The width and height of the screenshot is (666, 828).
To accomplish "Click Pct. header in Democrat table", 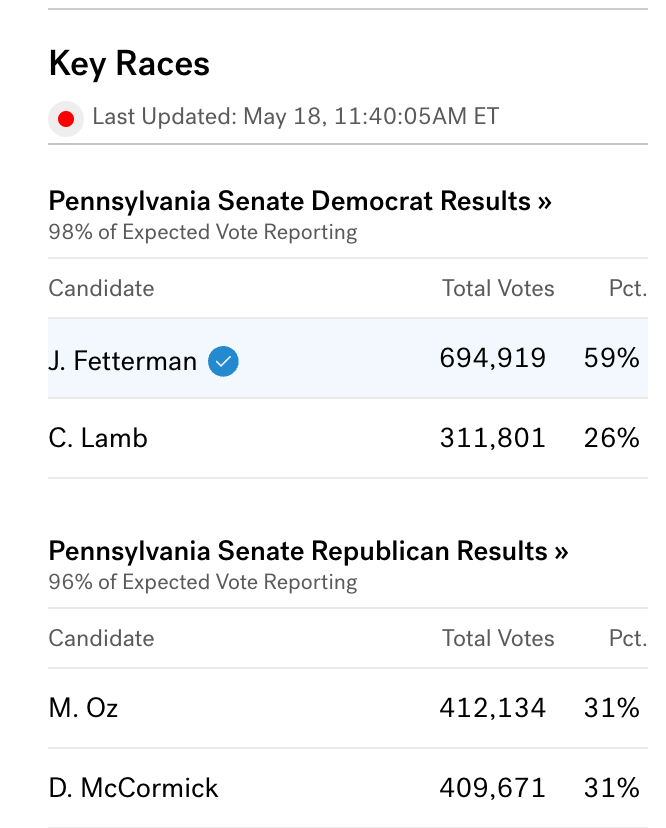I will pyautogui.click(x=628, y=288).
